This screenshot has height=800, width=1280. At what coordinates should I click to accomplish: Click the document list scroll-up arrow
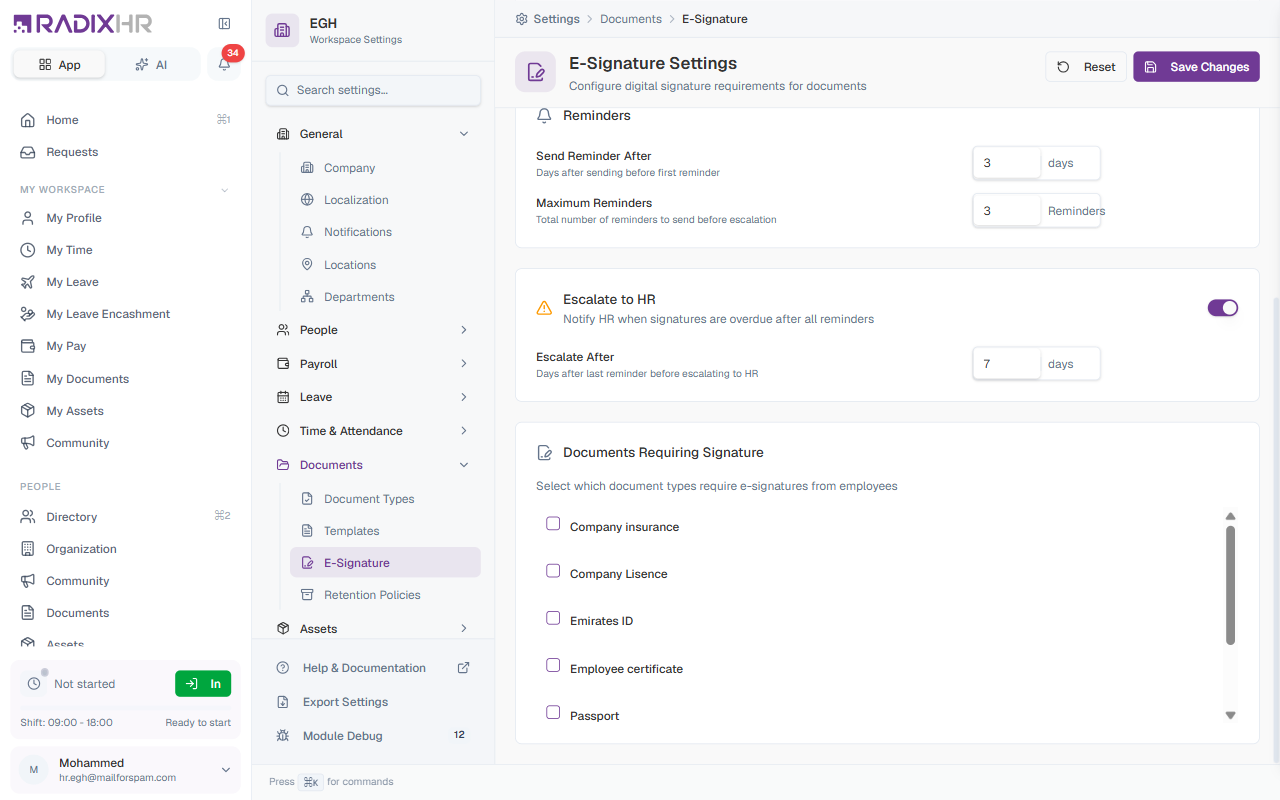(x=1231, y=516)
